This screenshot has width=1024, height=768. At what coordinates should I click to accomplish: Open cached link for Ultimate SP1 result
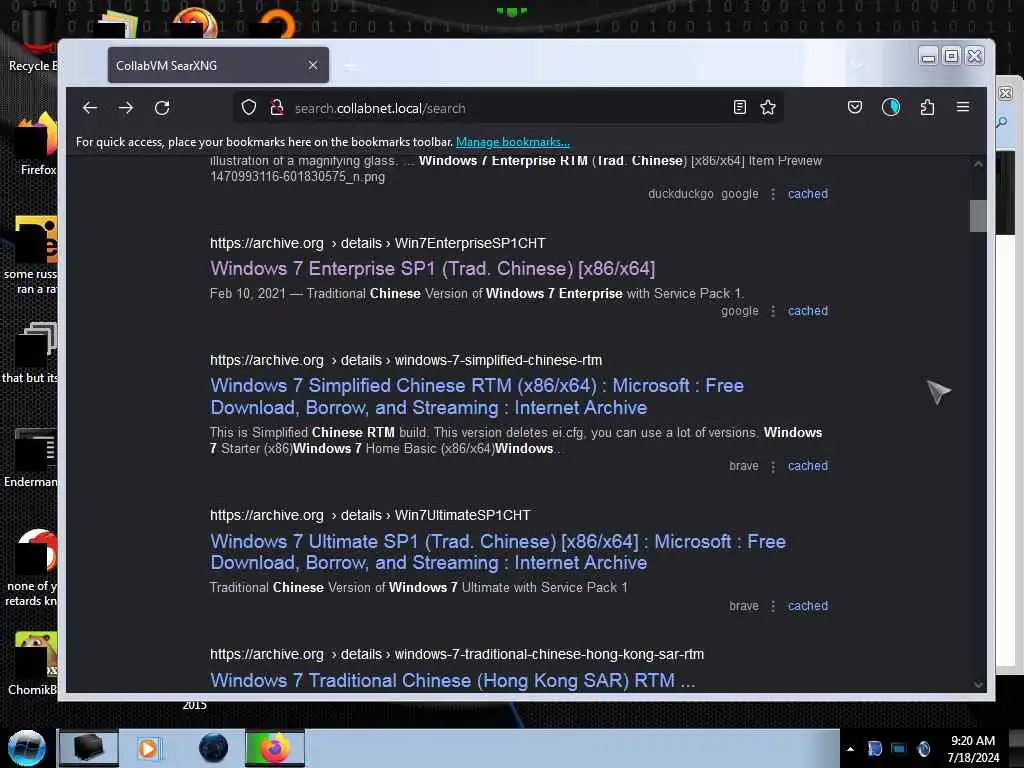808,605
